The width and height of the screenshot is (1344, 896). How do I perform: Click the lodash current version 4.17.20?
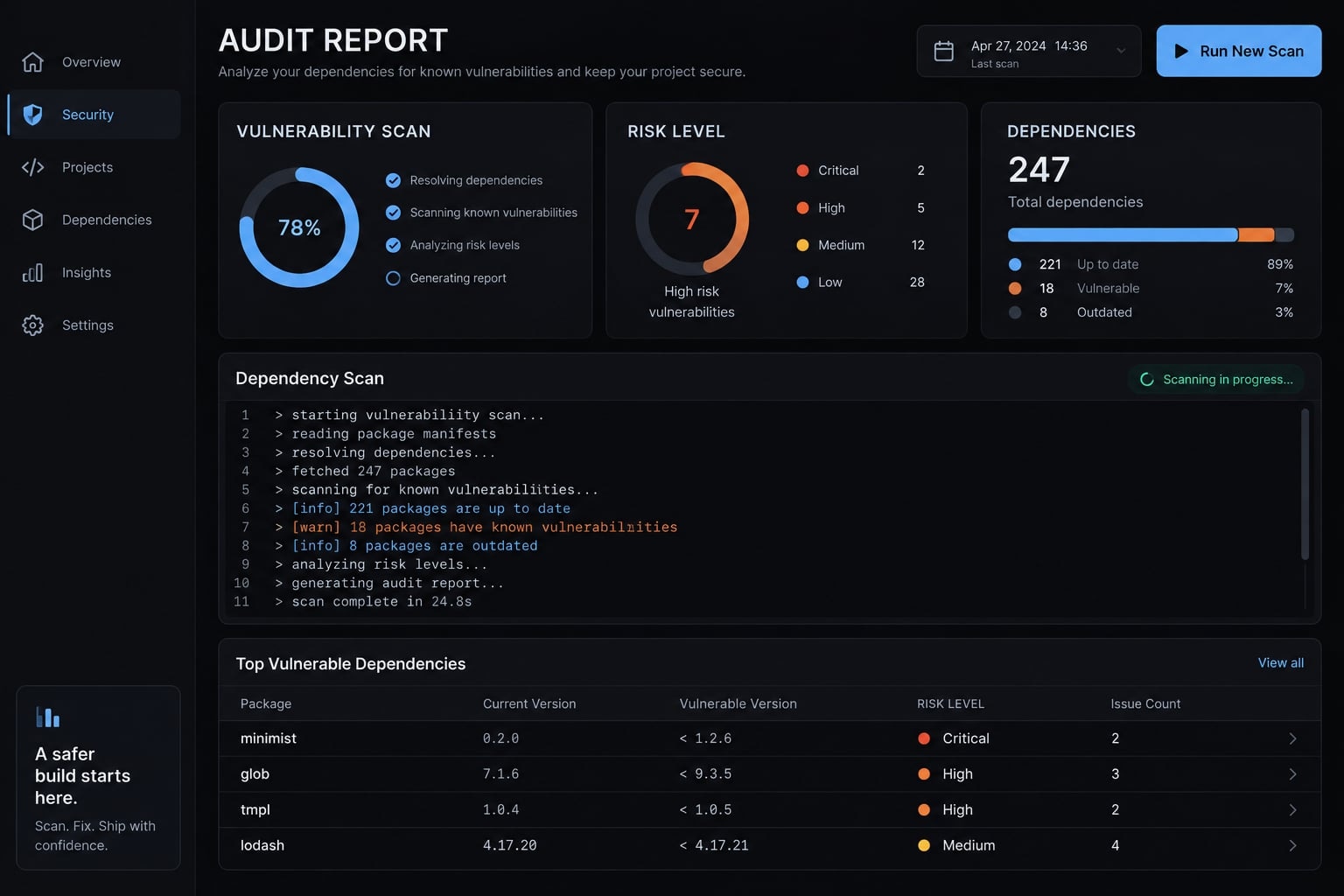(x=509, y=846)
